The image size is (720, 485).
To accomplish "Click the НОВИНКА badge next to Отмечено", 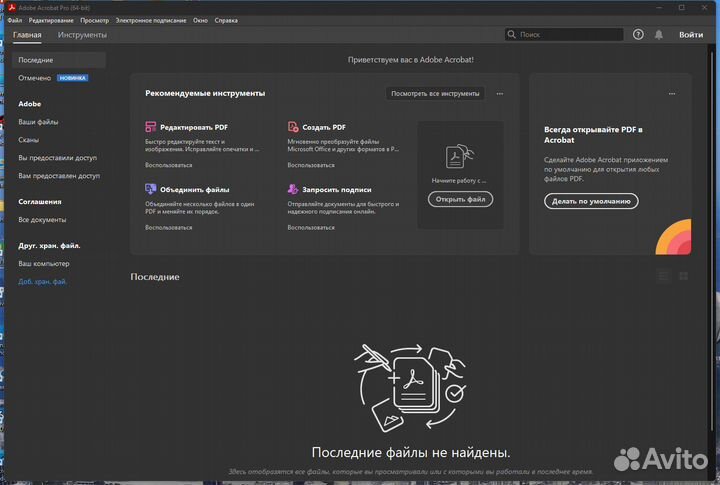I will (x=73, y=78).
